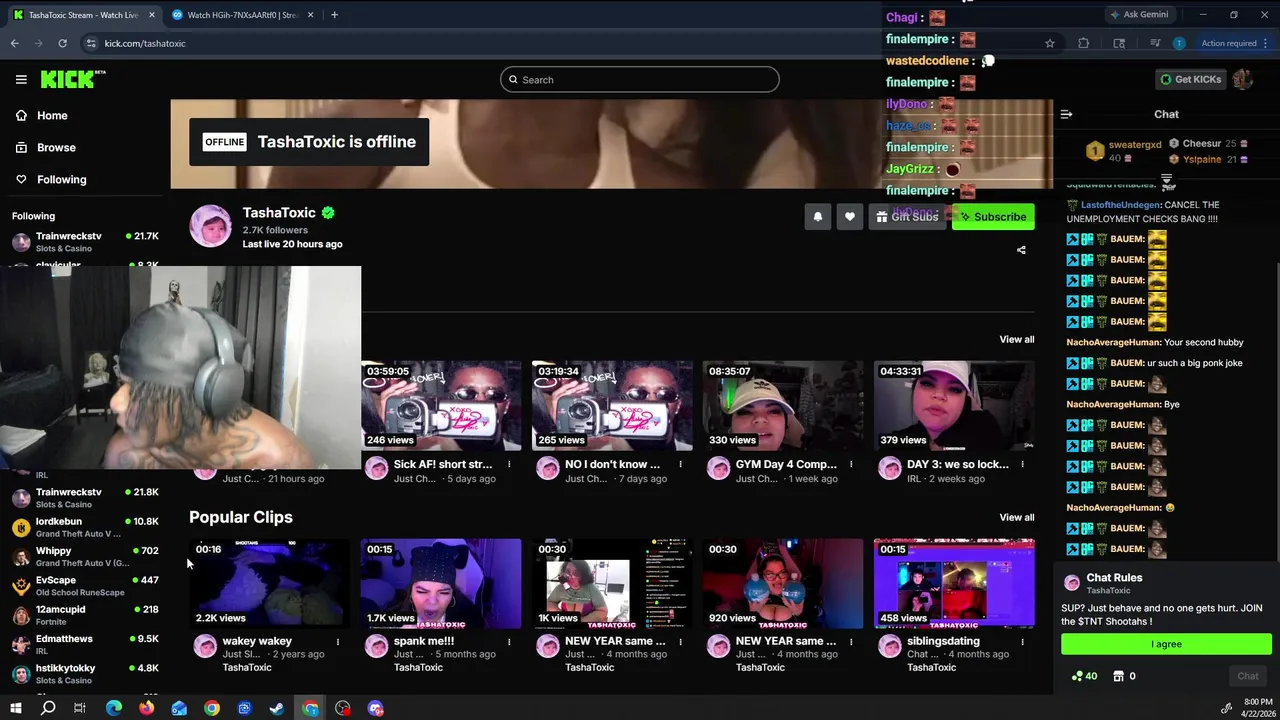Click the share icon below Subscribe
Screen dimensions: 1280x720
pos(1021,250)
